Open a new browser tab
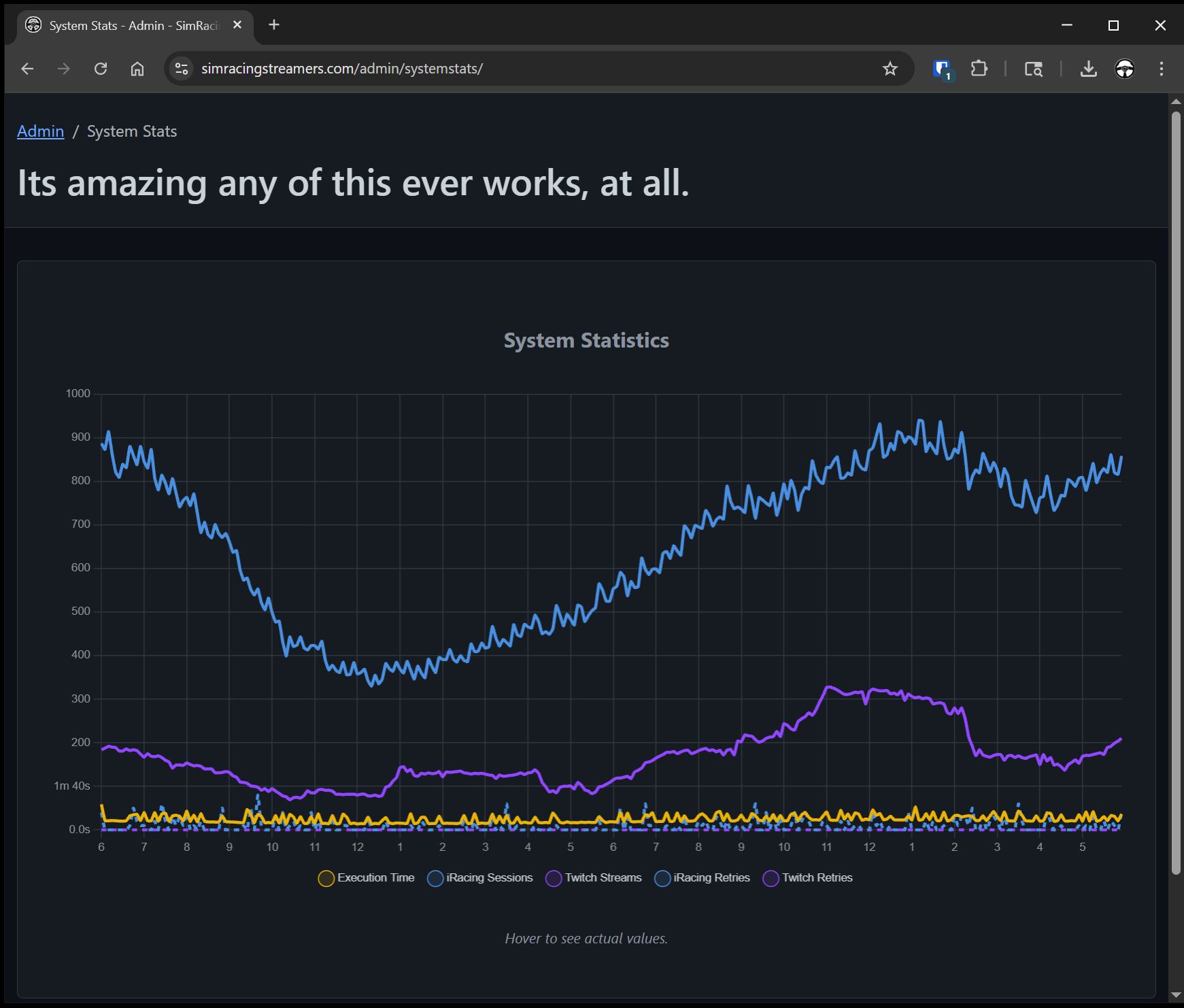 (x=274, y=25)
